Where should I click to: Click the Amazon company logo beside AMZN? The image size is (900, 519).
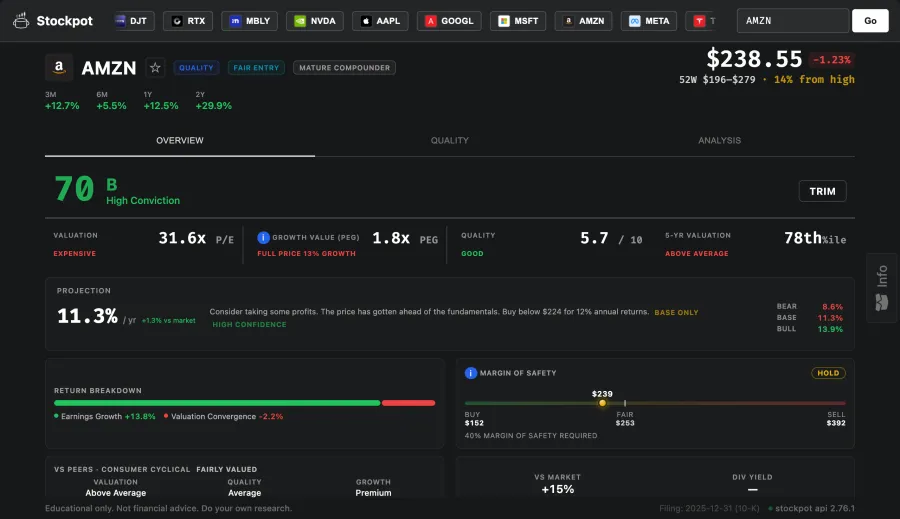point(59,68)
